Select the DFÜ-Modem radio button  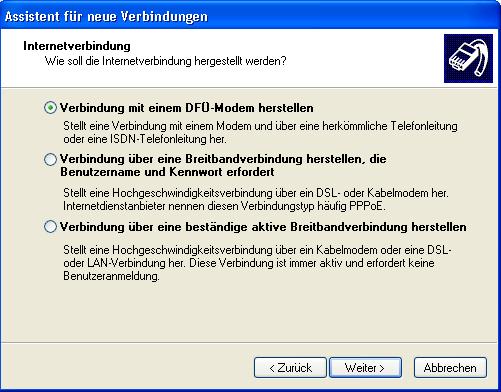(x=50, y=108)
